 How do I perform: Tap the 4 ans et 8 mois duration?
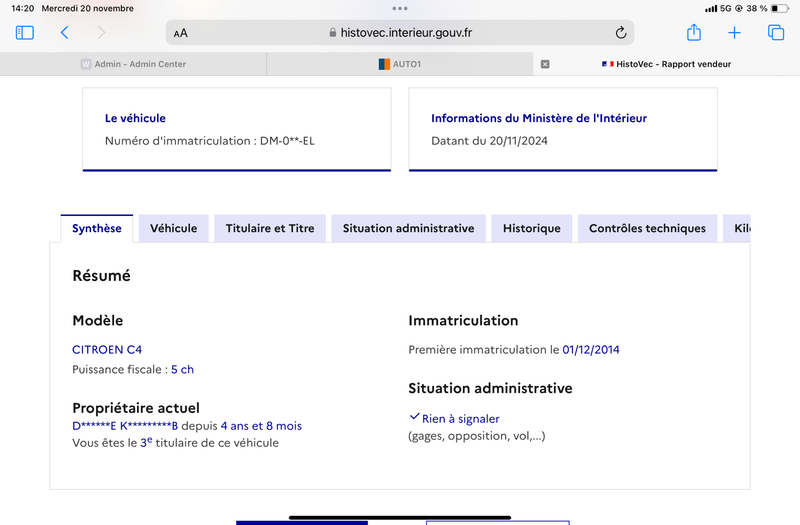[x=261, y=426]
